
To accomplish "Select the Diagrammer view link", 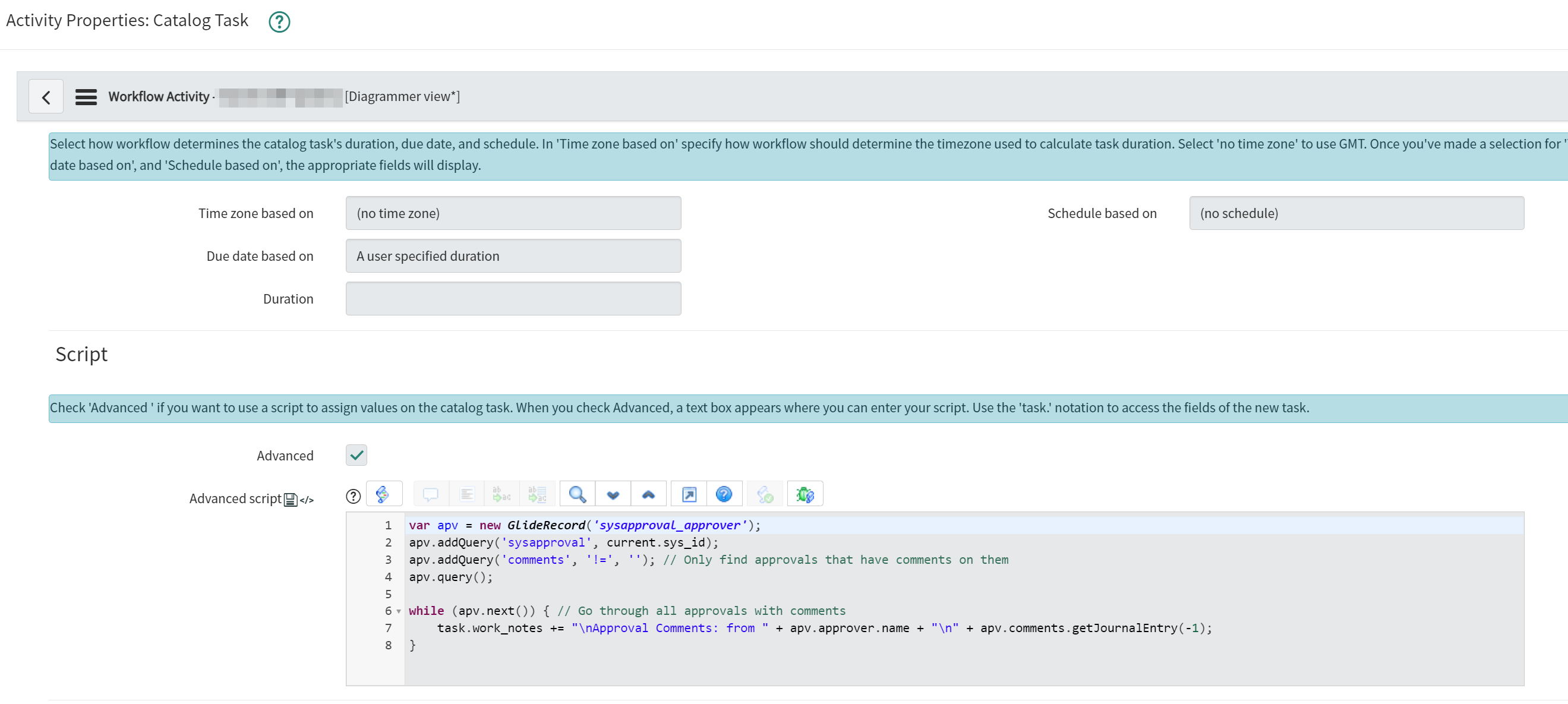I will [x=402, y=96].
